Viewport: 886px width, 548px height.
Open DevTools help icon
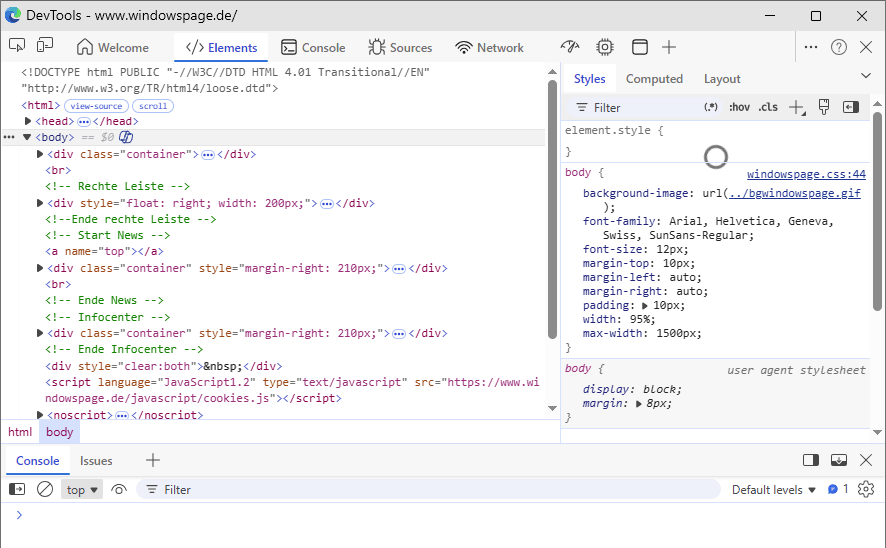coord(839,47)
